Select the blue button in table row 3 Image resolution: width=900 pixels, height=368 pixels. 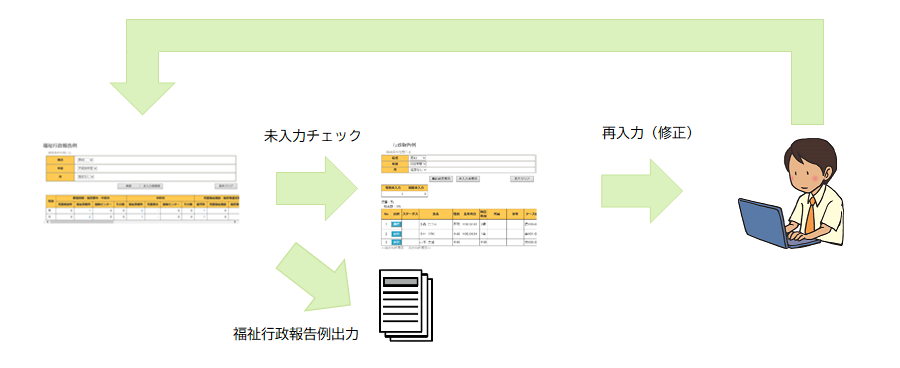click(x=396, y=243)
